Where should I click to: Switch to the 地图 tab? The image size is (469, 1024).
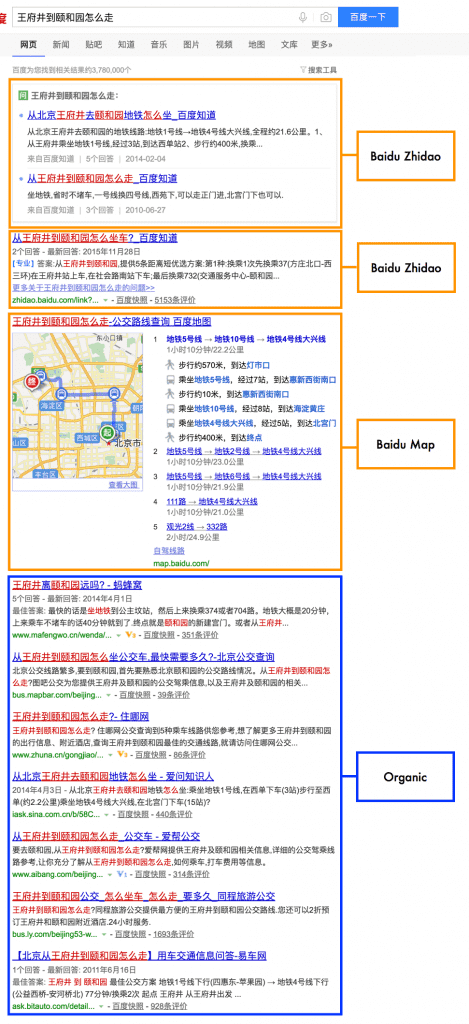pos(257,45)
